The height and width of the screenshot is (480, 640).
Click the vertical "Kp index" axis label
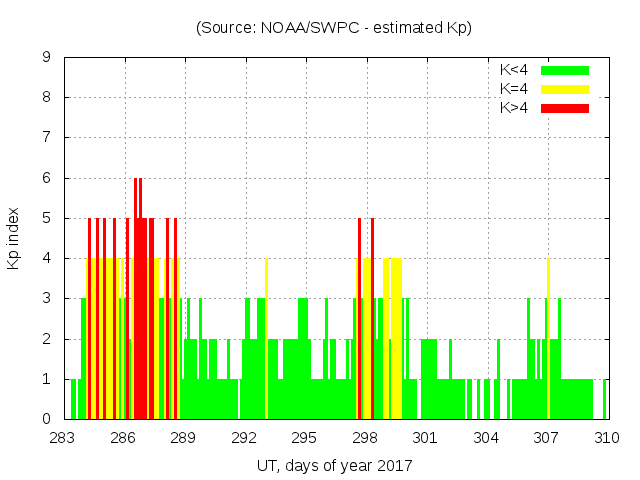(x=14, y=238)
